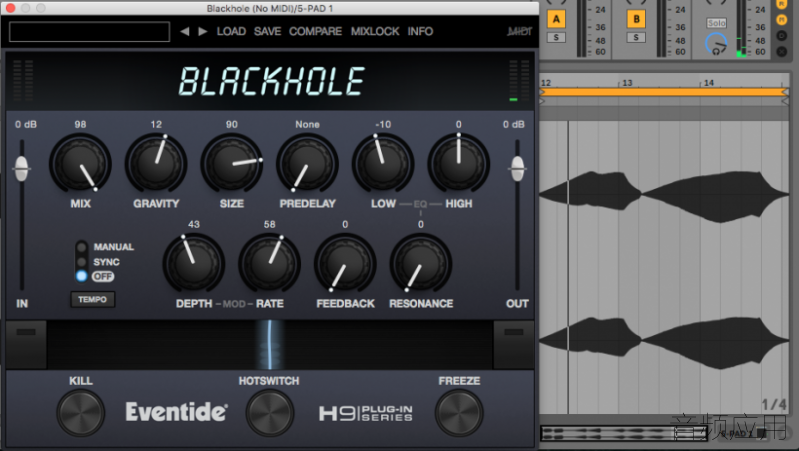Click the HIGH EQ knob
The image size is (799, 451).
pyautogui.click(x=459, y=164)
